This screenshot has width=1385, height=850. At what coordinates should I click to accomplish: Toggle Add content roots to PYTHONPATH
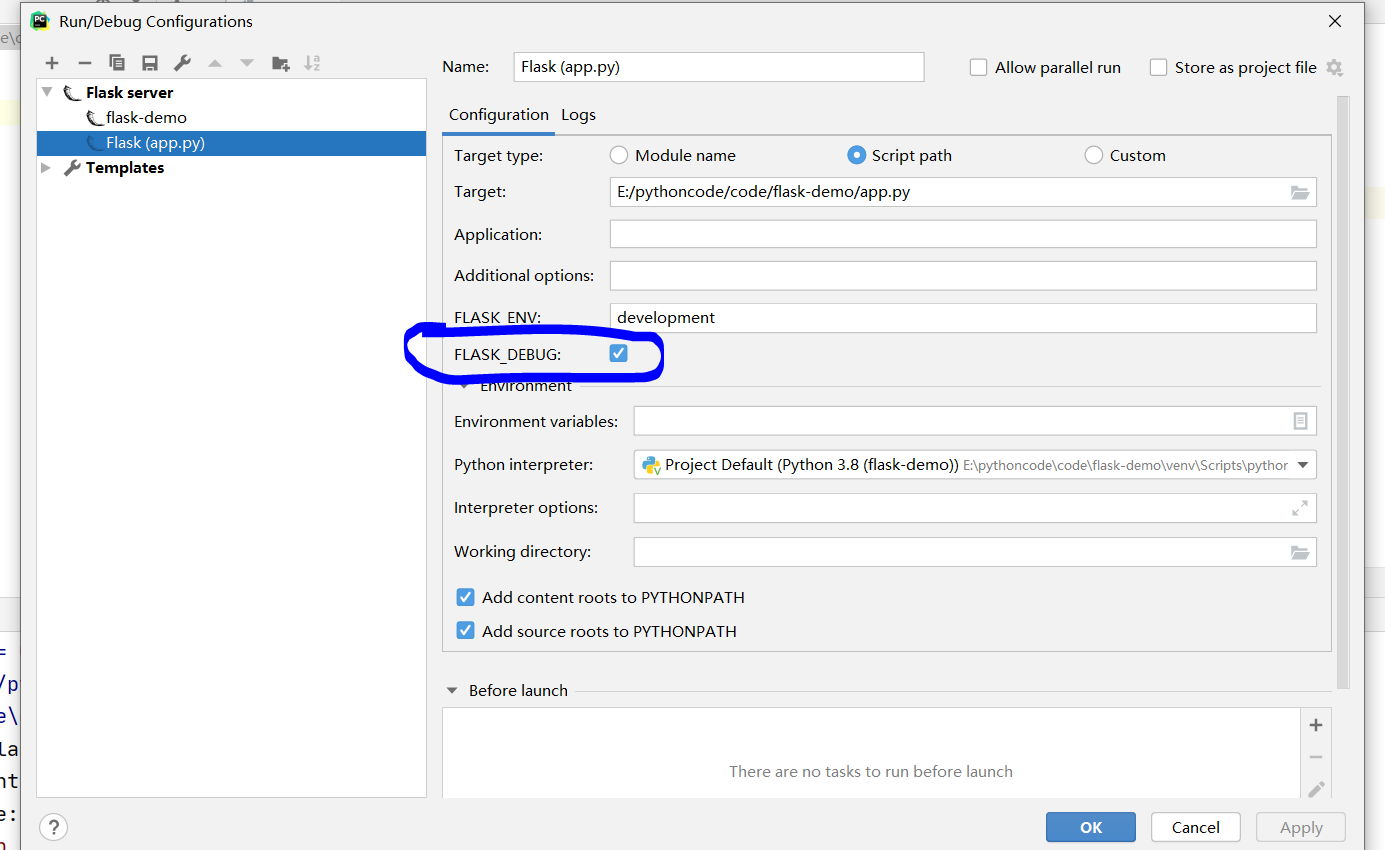(x=465, y=597)
